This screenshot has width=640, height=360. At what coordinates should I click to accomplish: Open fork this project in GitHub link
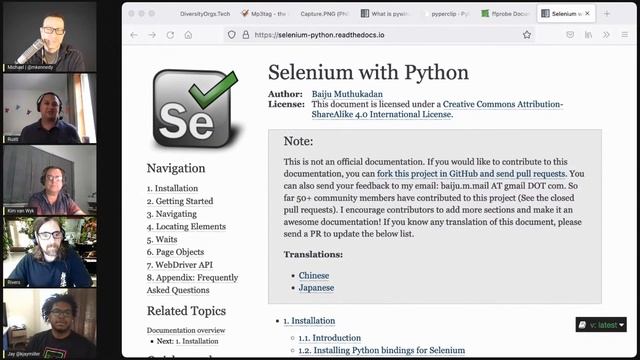pyautogui.click(x=471, y=173)
